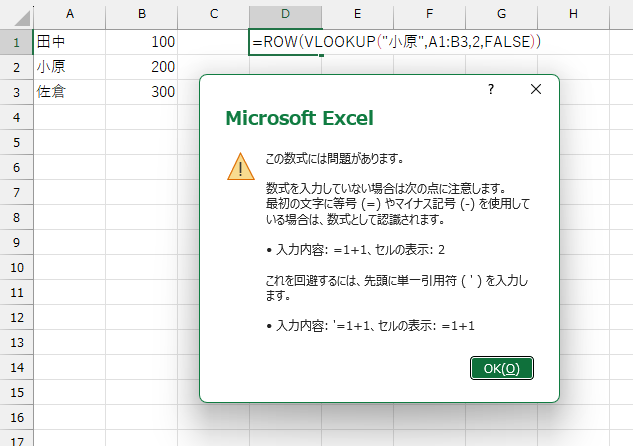Select column H header
The width and height of the screenshot is (633, 446).
[573, 14]
